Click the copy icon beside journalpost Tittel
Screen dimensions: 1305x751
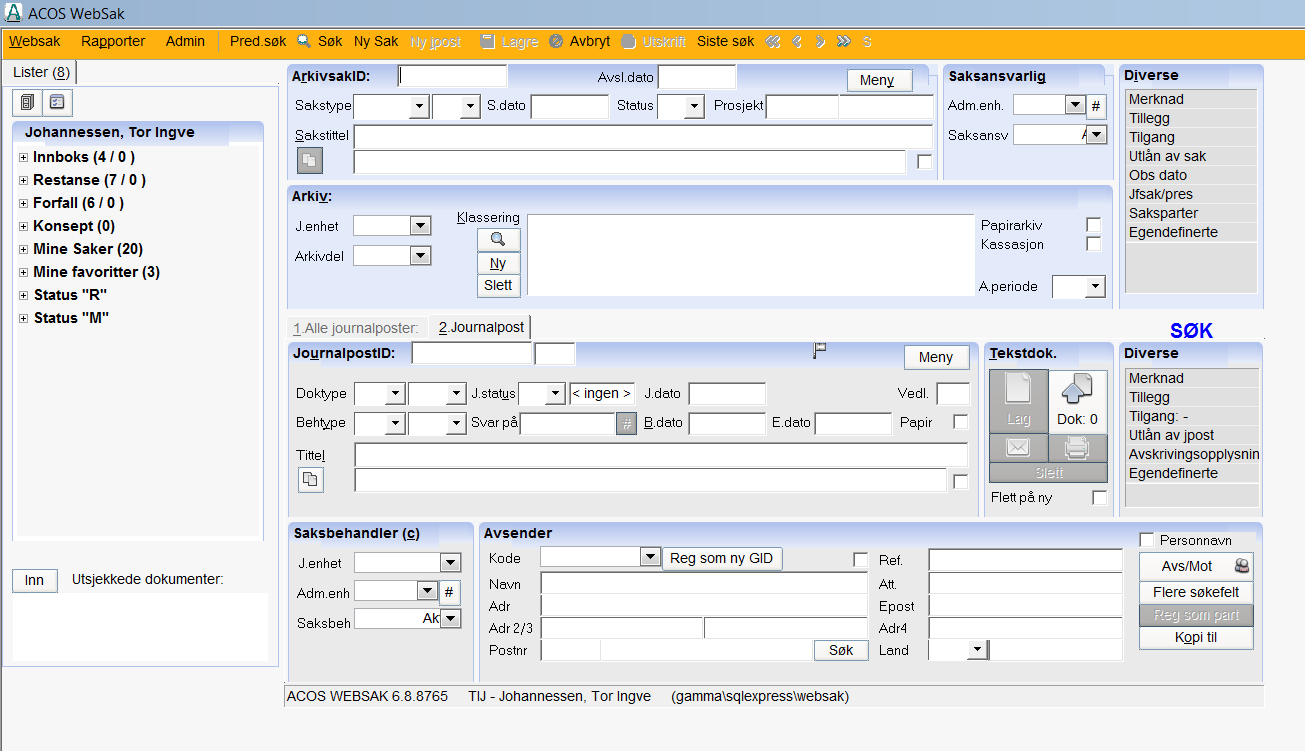tap(311, 480)
